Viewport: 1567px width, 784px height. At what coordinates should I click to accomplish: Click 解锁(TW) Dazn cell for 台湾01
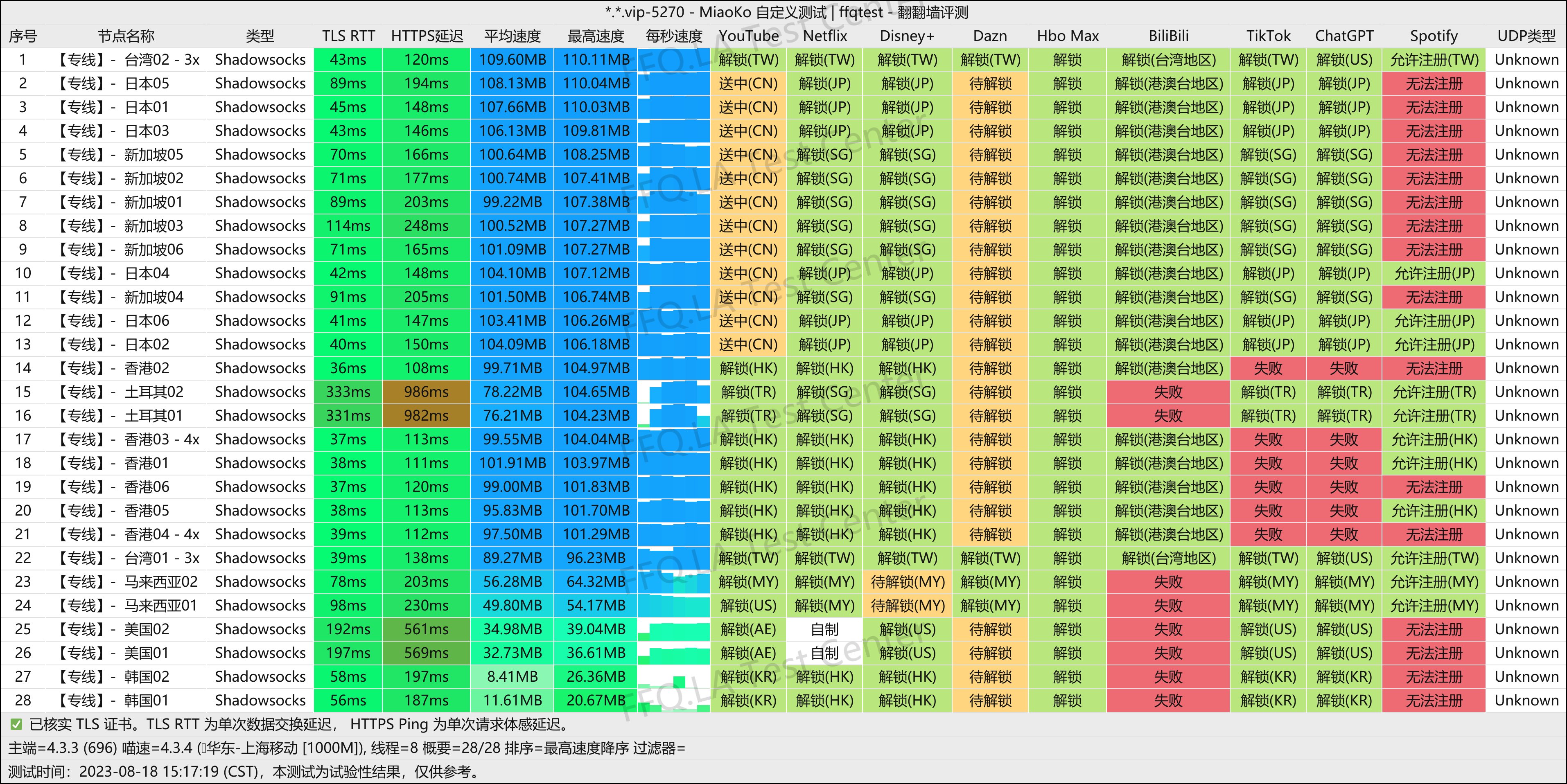click(x=990, y=558)
